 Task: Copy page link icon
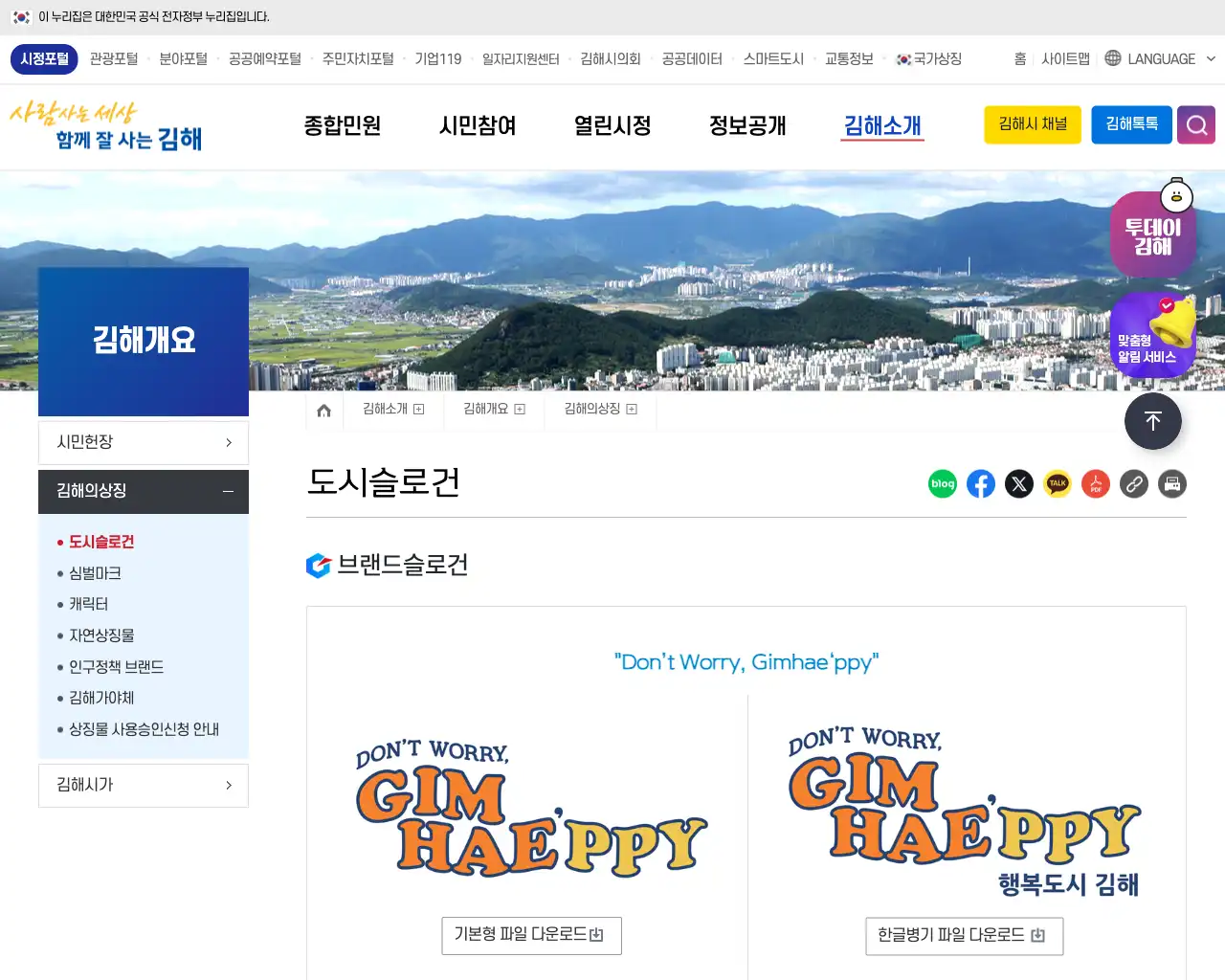coord(1134,484)
